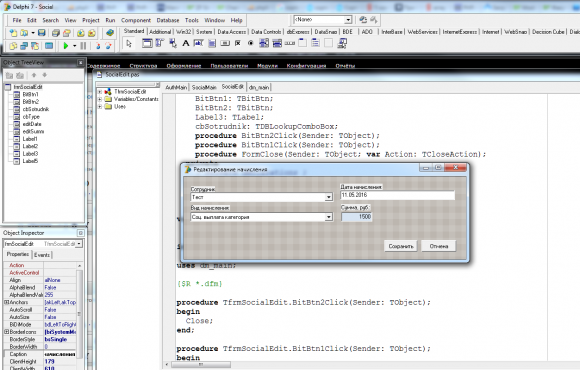Click the Pause program icon
580x370 pixels.
(x=83, y=46)
